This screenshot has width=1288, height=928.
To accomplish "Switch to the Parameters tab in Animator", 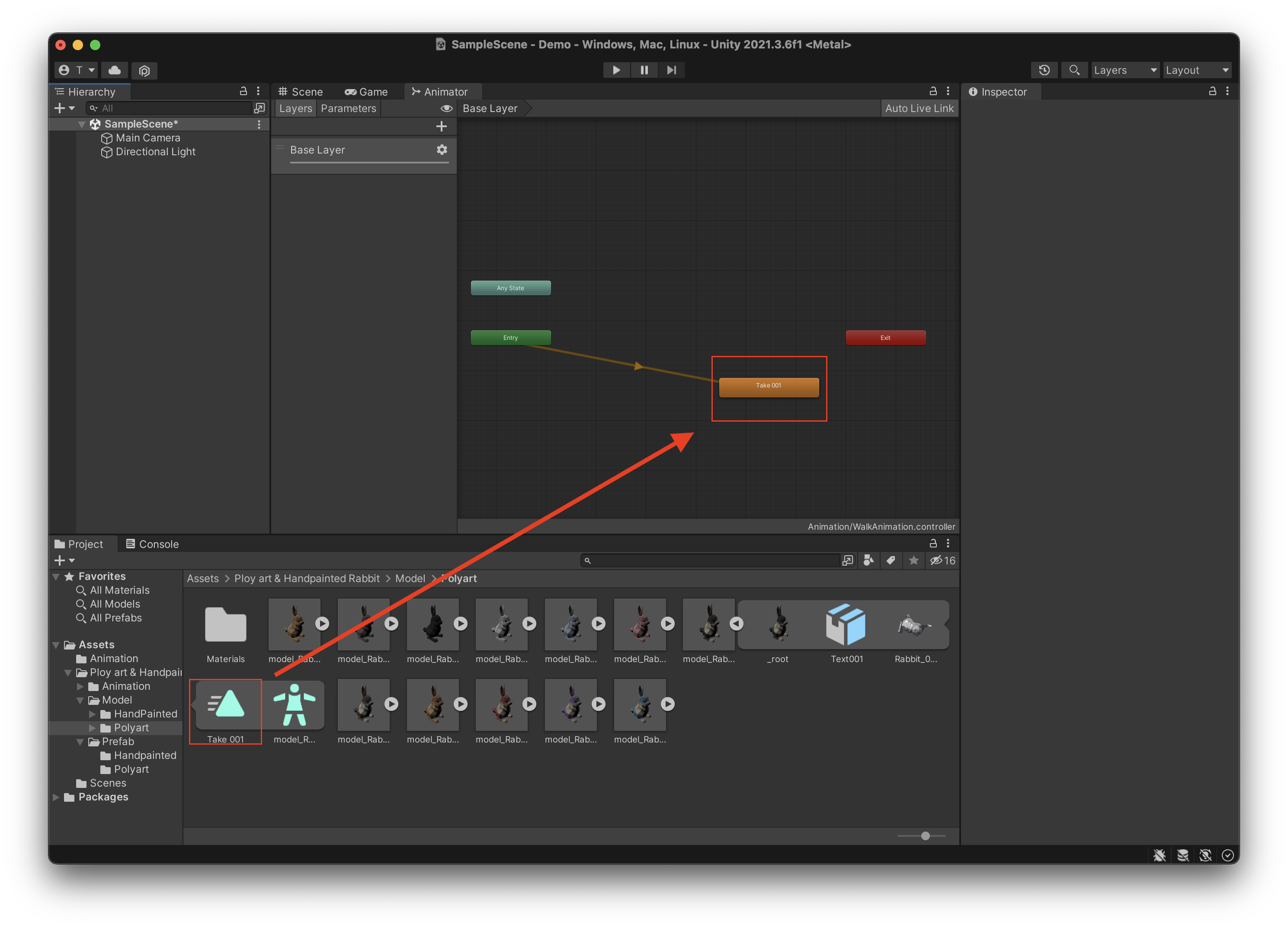I will click(348, 108).
